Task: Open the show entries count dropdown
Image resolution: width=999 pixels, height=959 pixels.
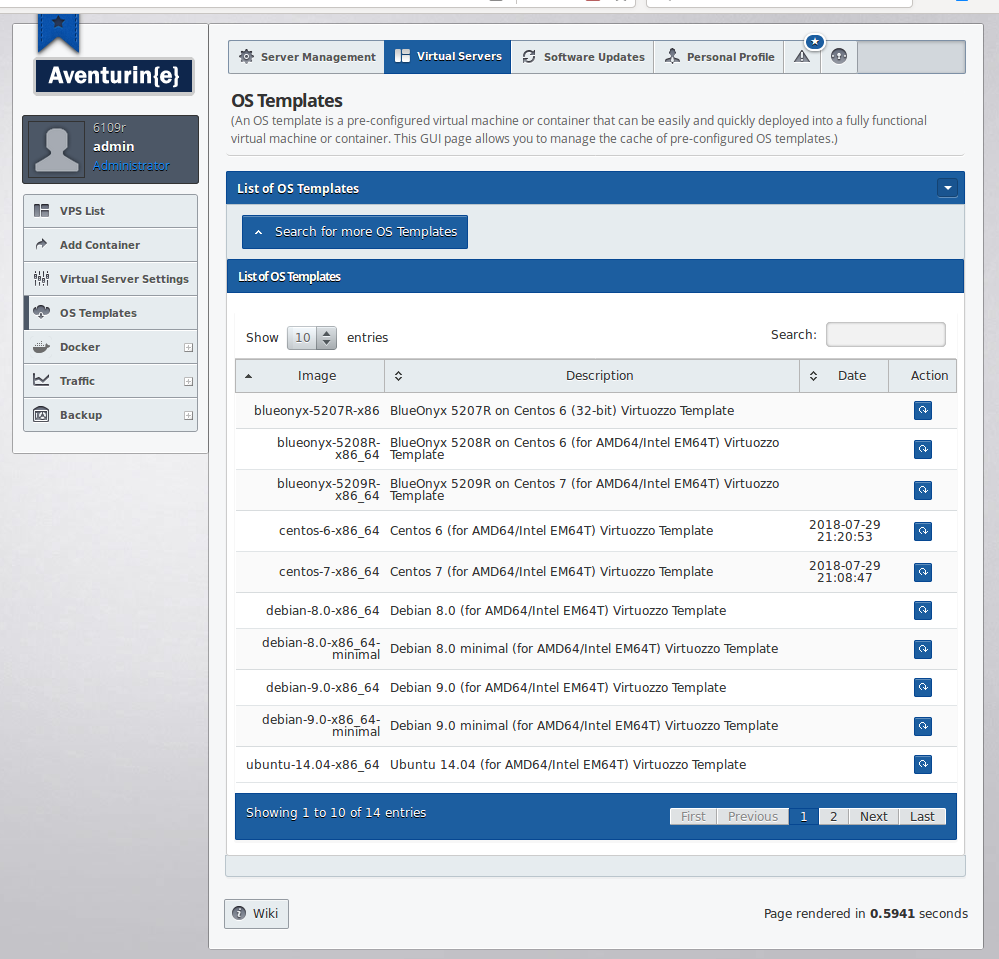Action: [312, 338]
